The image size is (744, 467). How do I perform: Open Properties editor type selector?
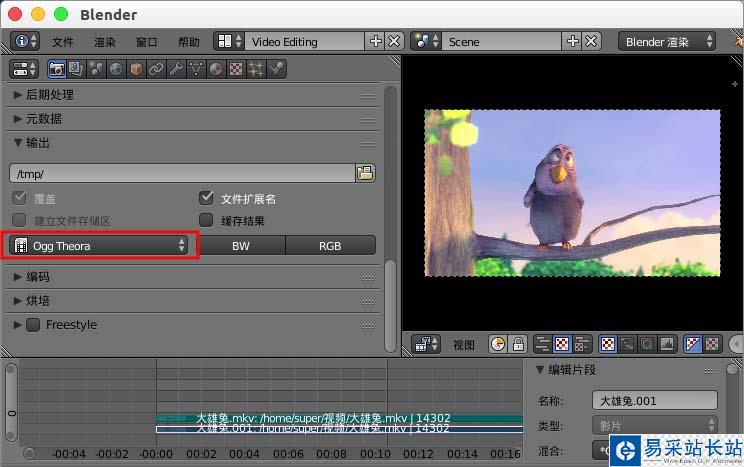click(x=23, y=69)
